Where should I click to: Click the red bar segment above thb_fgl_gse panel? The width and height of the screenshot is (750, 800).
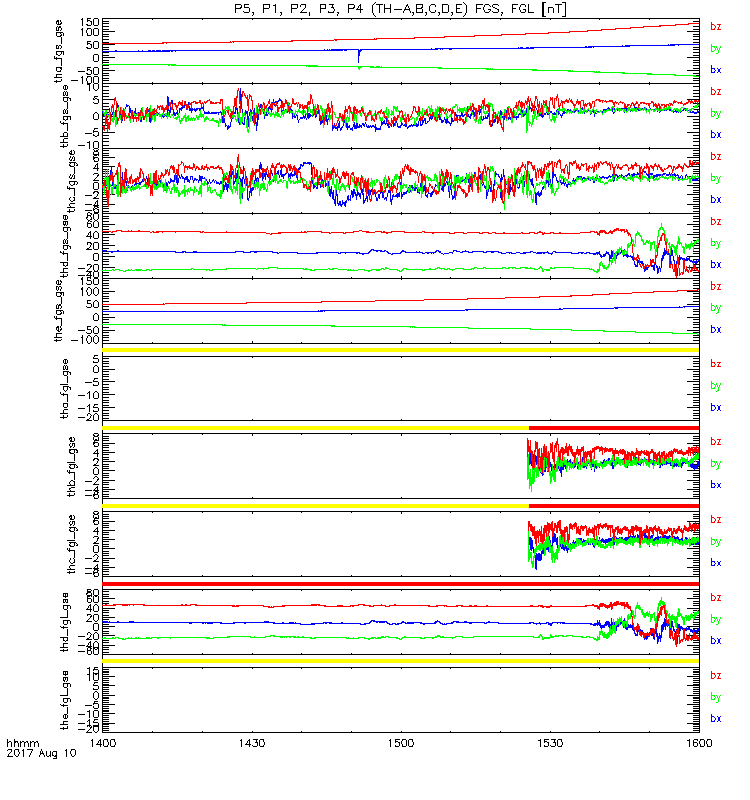pyautogui.click(x=614, y=428)
